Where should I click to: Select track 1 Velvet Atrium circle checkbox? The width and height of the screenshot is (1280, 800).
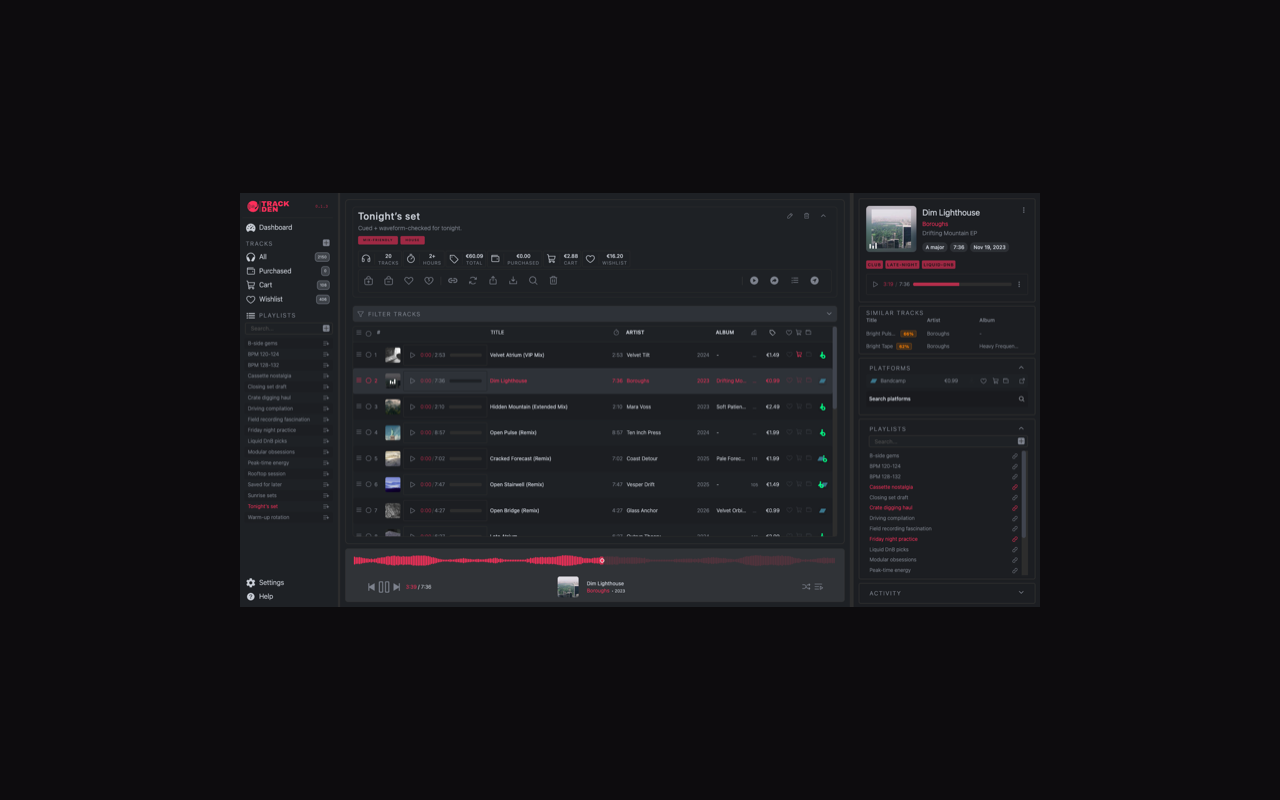[x=368, y=355]
